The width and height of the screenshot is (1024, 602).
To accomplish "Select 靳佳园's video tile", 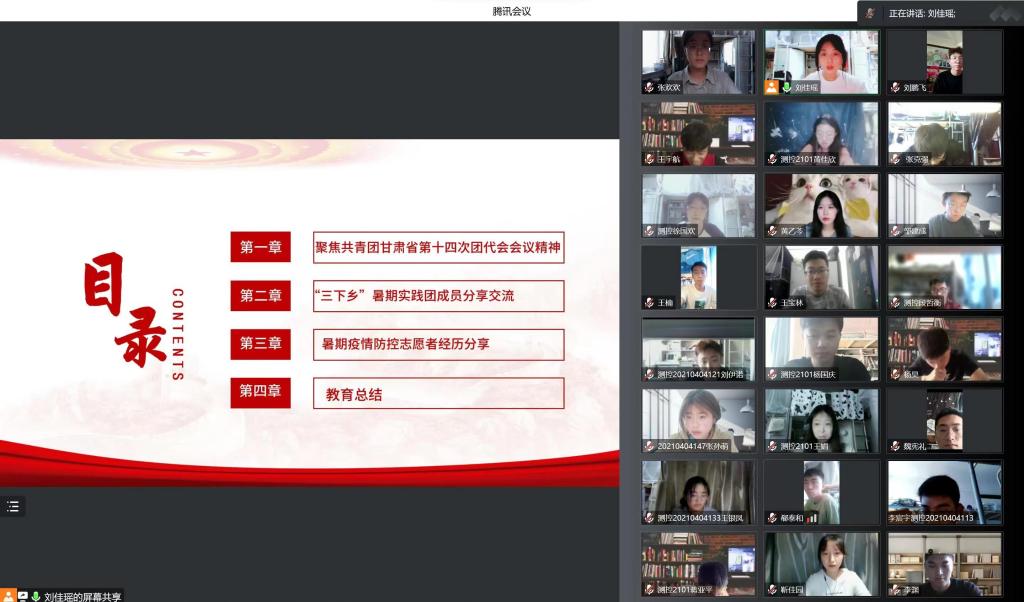I will tap(821, 564).
